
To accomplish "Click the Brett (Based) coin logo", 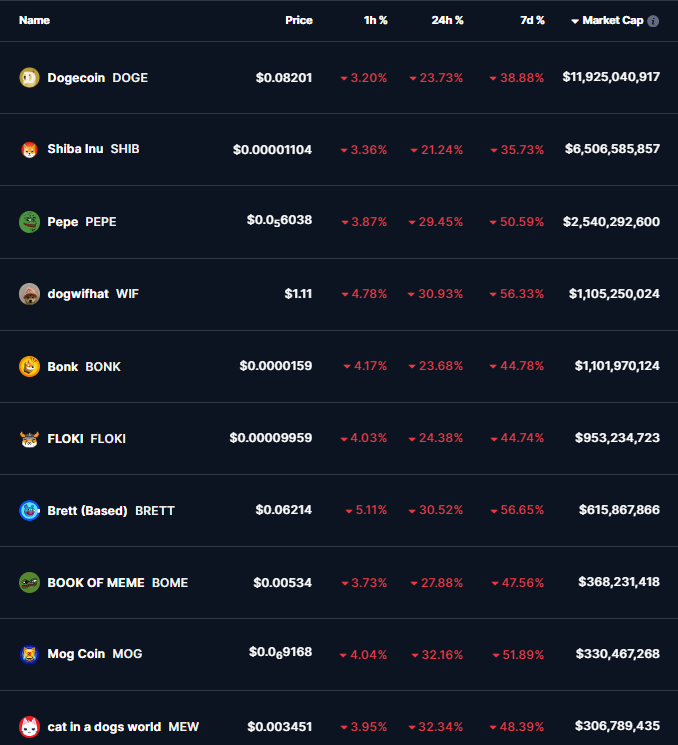I will point(29,511).
